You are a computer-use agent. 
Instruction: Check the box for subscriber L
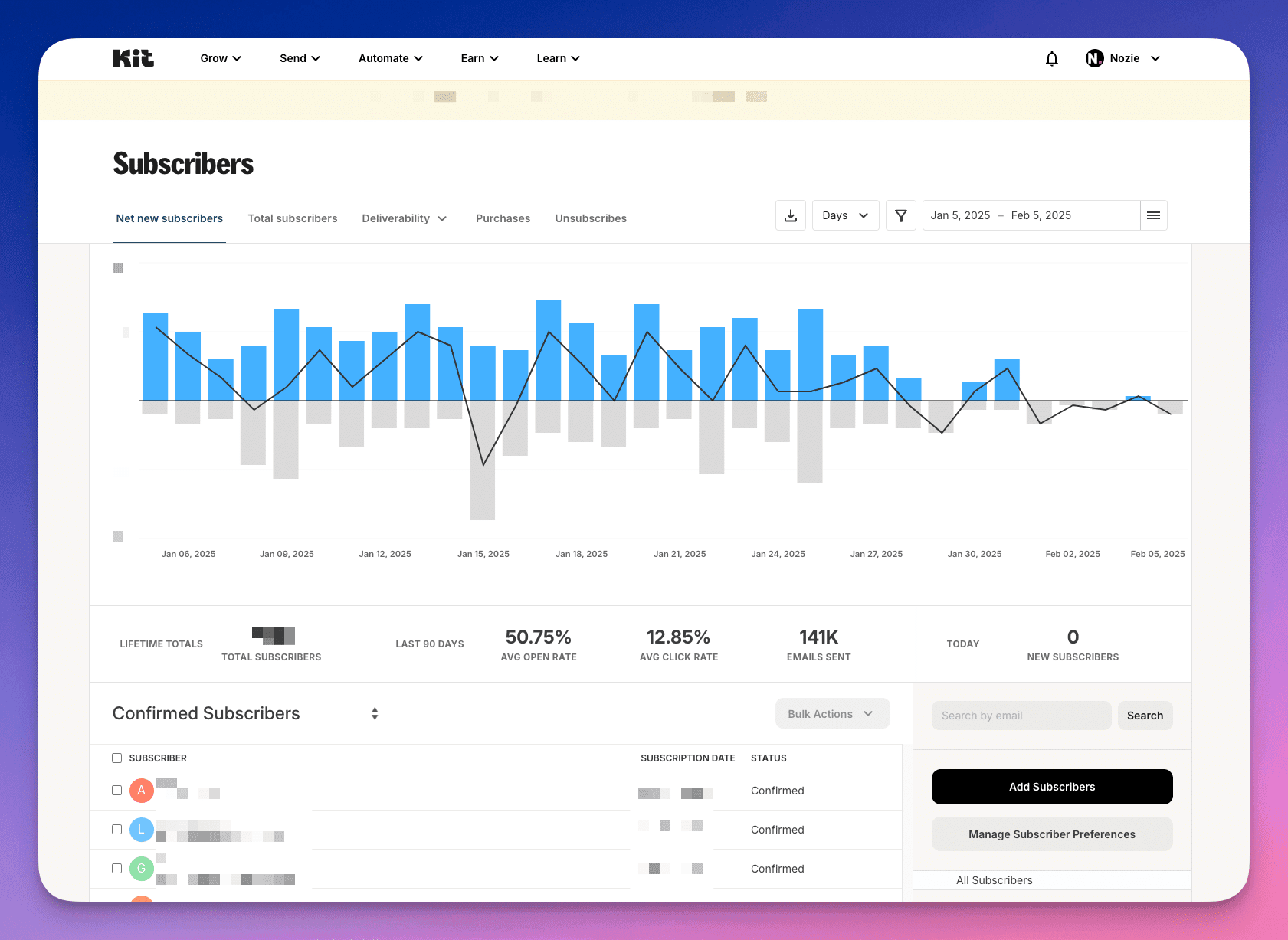(117, 830)
